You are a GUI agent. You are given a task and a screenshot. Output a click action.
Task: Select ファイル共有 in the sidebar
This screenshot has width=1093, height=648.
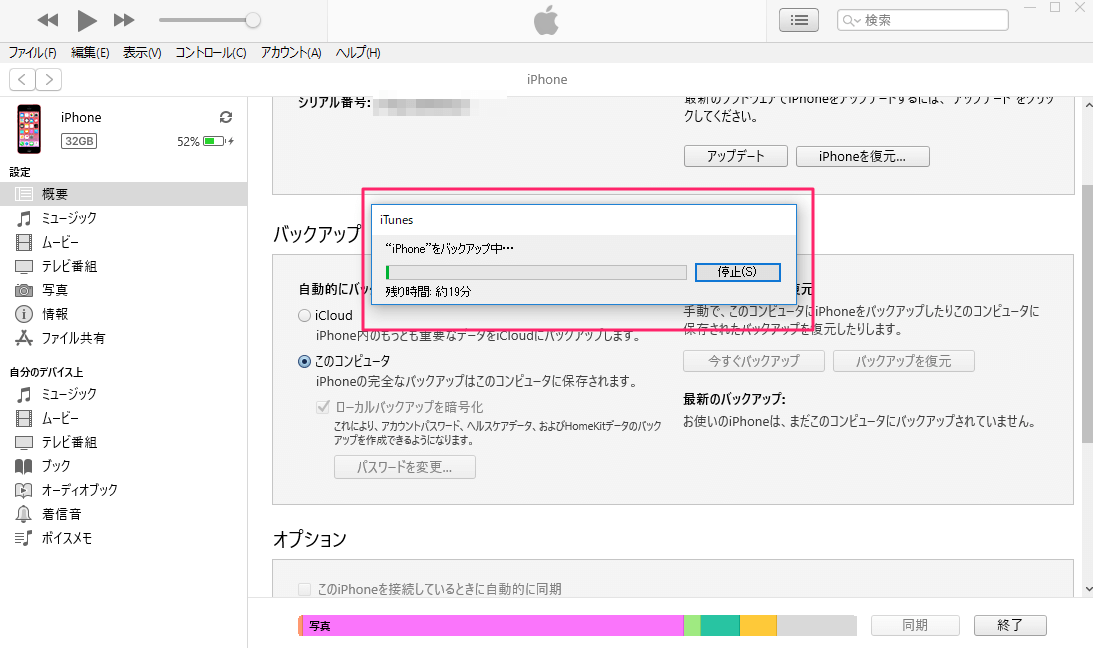point(73,338)
